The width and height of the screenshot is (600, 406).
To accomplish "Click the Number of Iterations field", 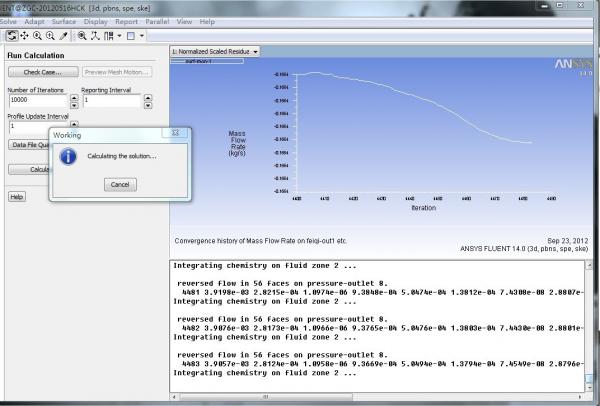I will coord(38,101).
